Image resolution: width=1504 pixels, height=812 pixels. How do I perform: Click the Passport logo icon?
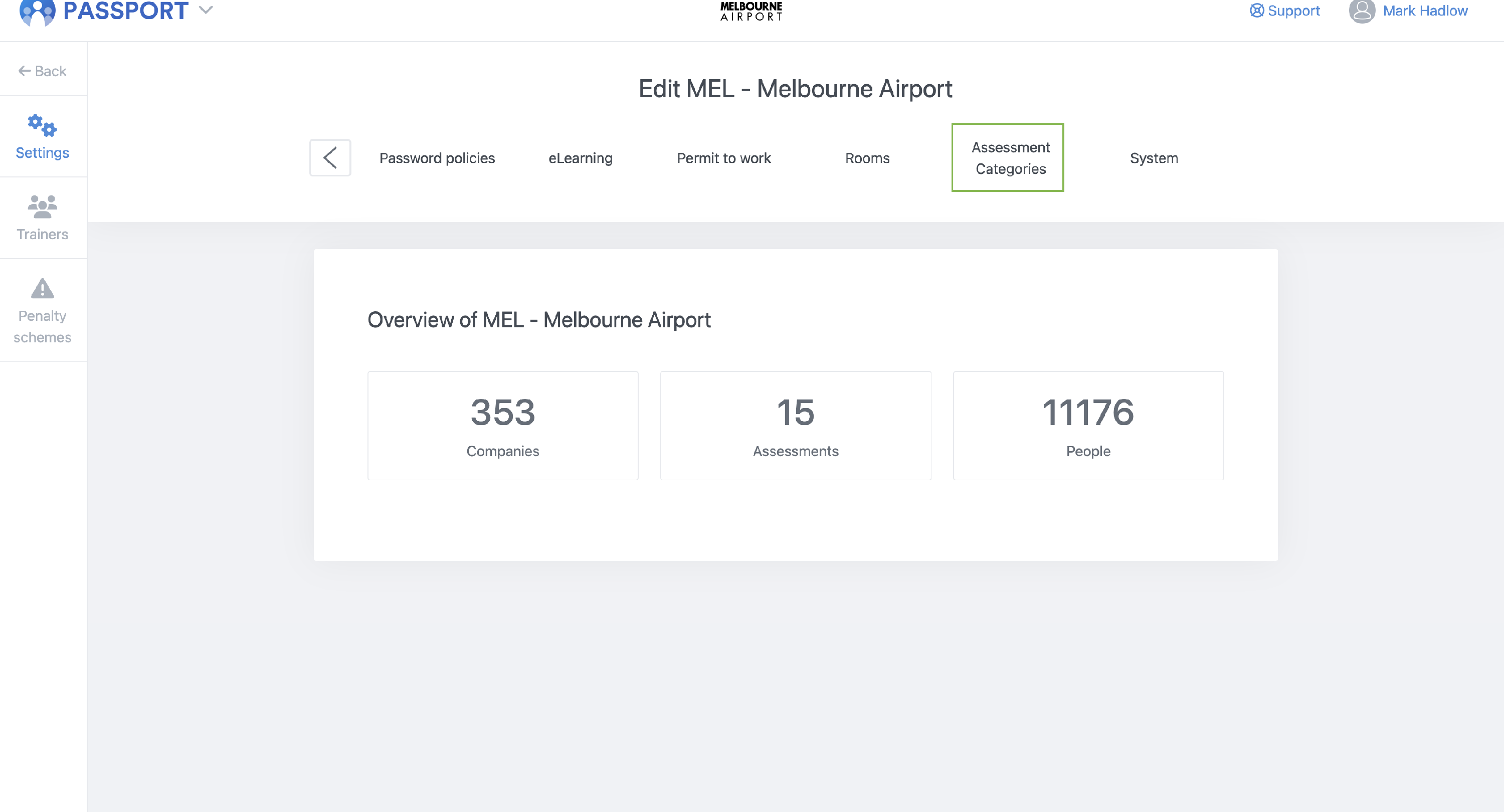(x=38, y=12)
